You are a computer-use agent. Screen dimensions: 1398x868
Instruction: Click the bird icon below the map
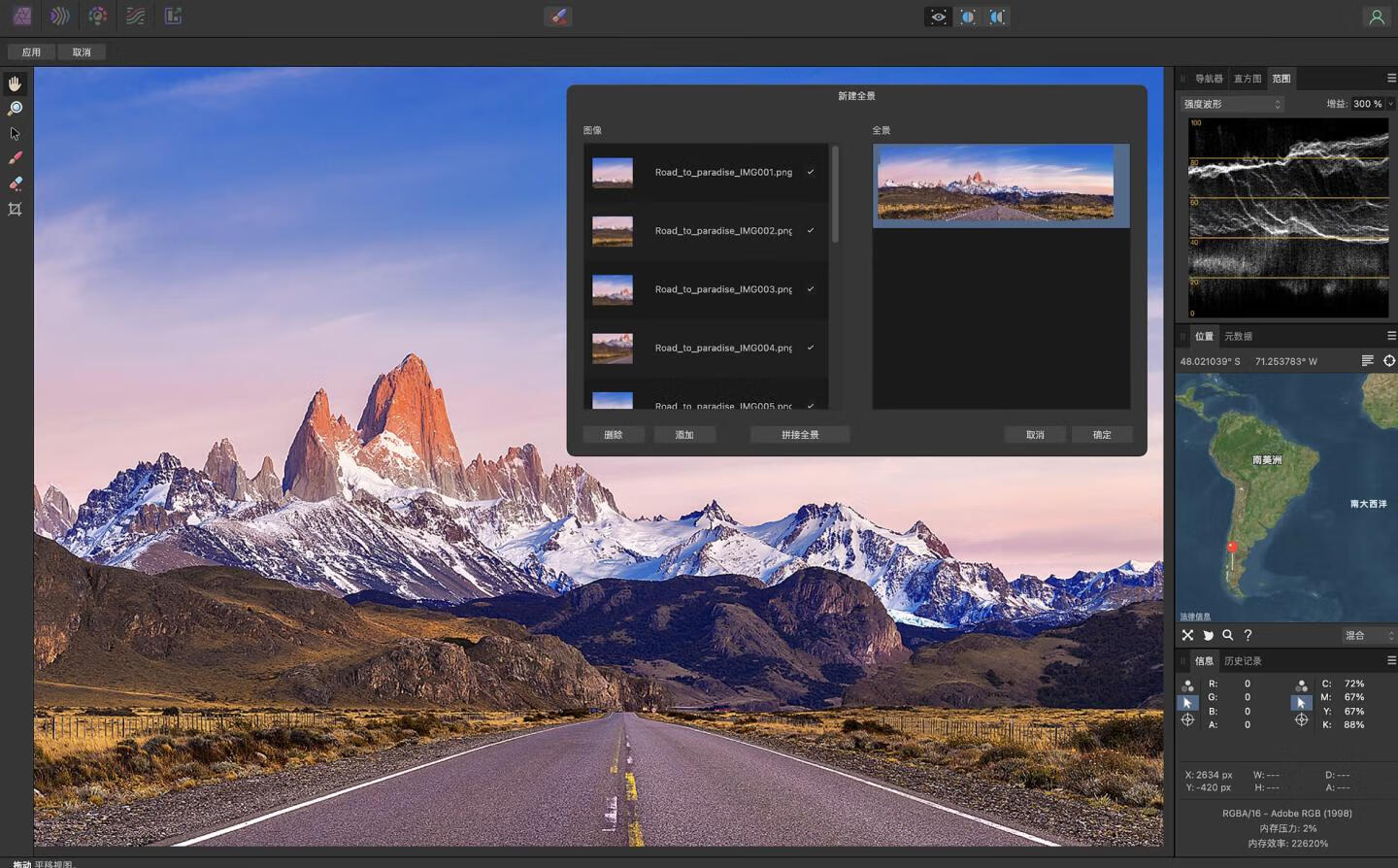pyautogui.click(x=1208, y=635)
